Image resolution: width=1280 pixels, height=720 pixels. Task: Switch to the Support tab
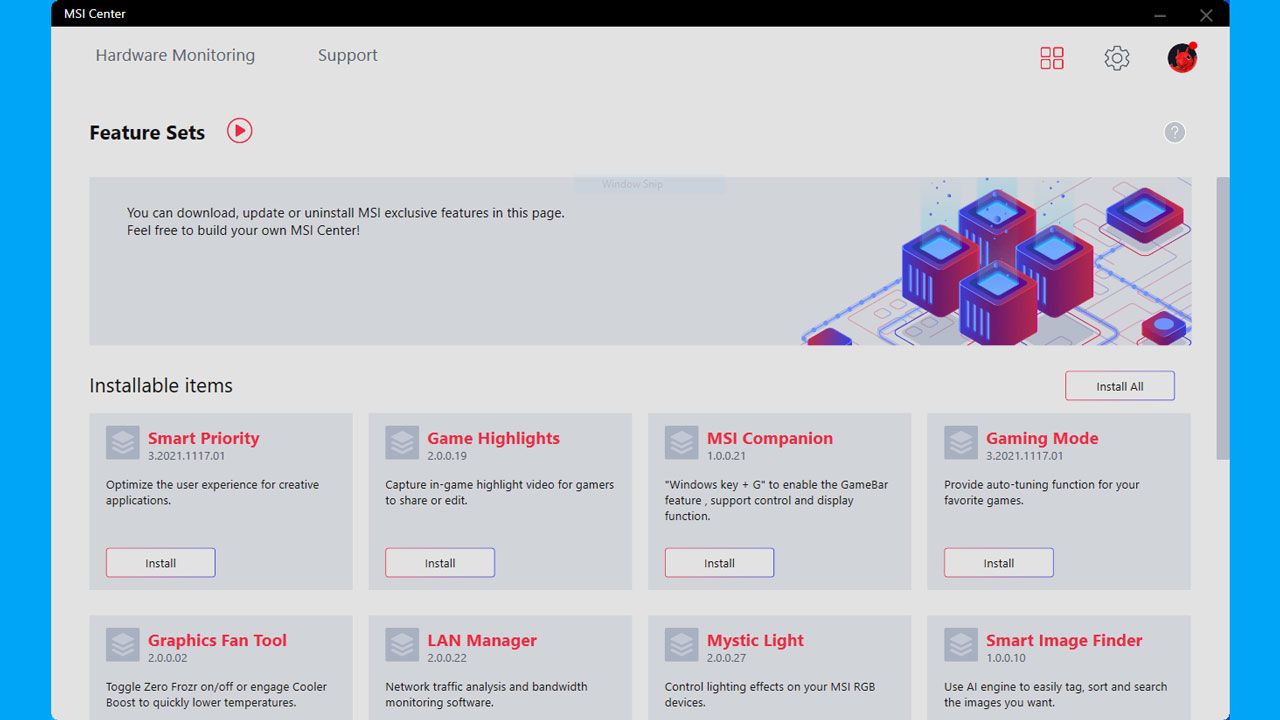[348, 56]
